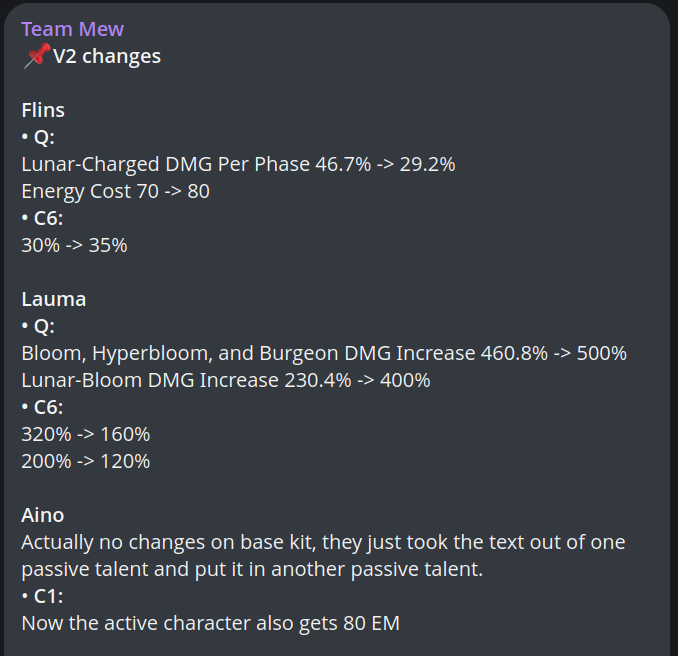This screenshot has width=678, height=656.
Task: Click the Lunar-Charged DMG Per Phase line
Action: [238, 164]
